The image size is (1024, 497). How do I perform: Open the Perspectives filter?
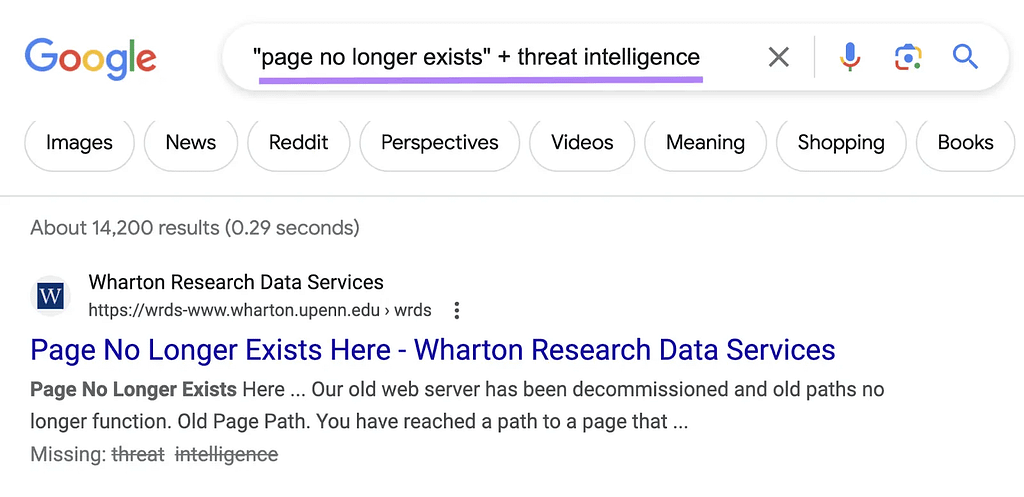439,143
